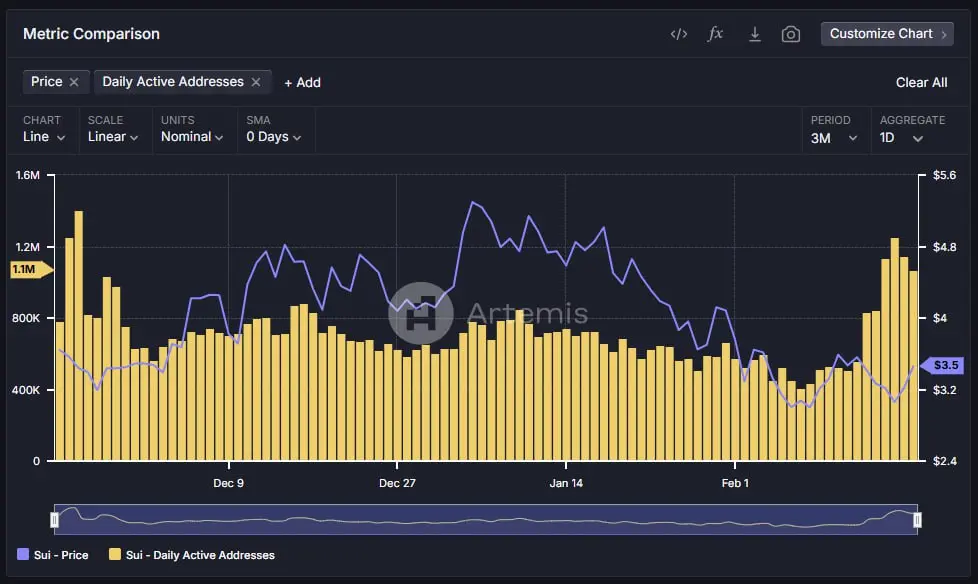Download the chart data
978x584 pixels.
point(755,34)
